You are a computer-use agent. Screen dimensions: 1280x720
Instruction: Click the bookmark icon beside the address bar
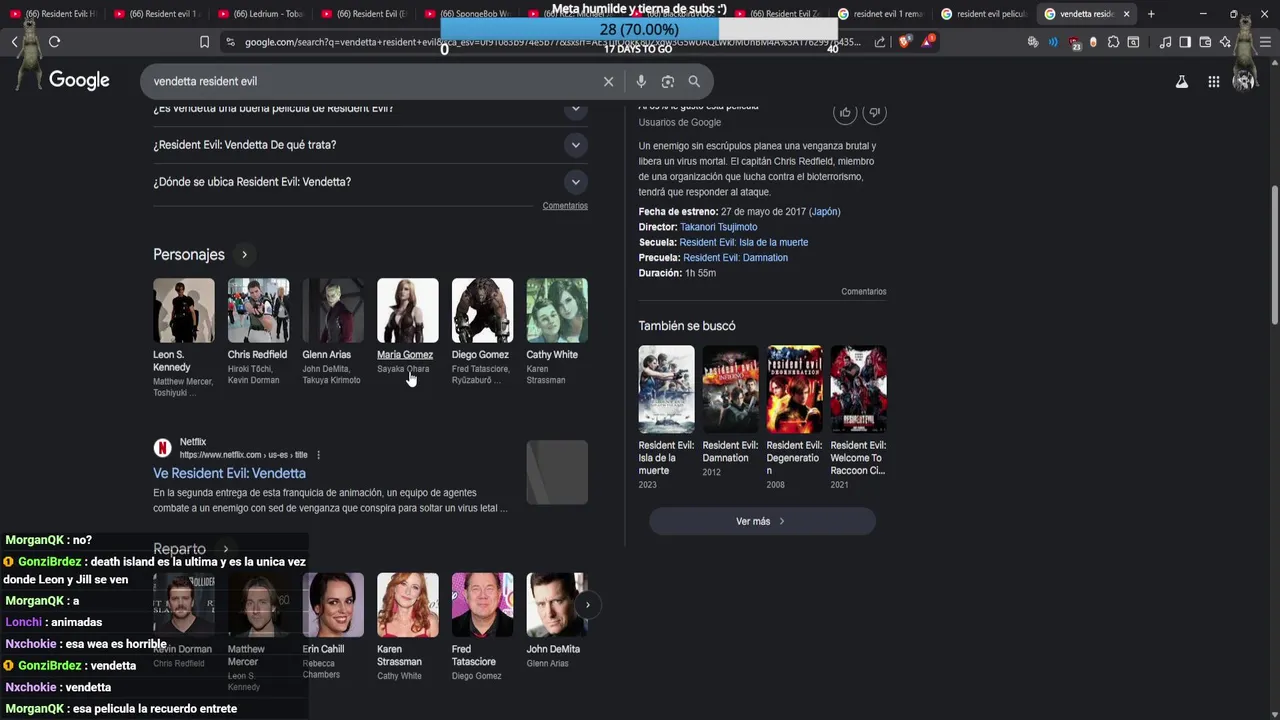(204, 42)
